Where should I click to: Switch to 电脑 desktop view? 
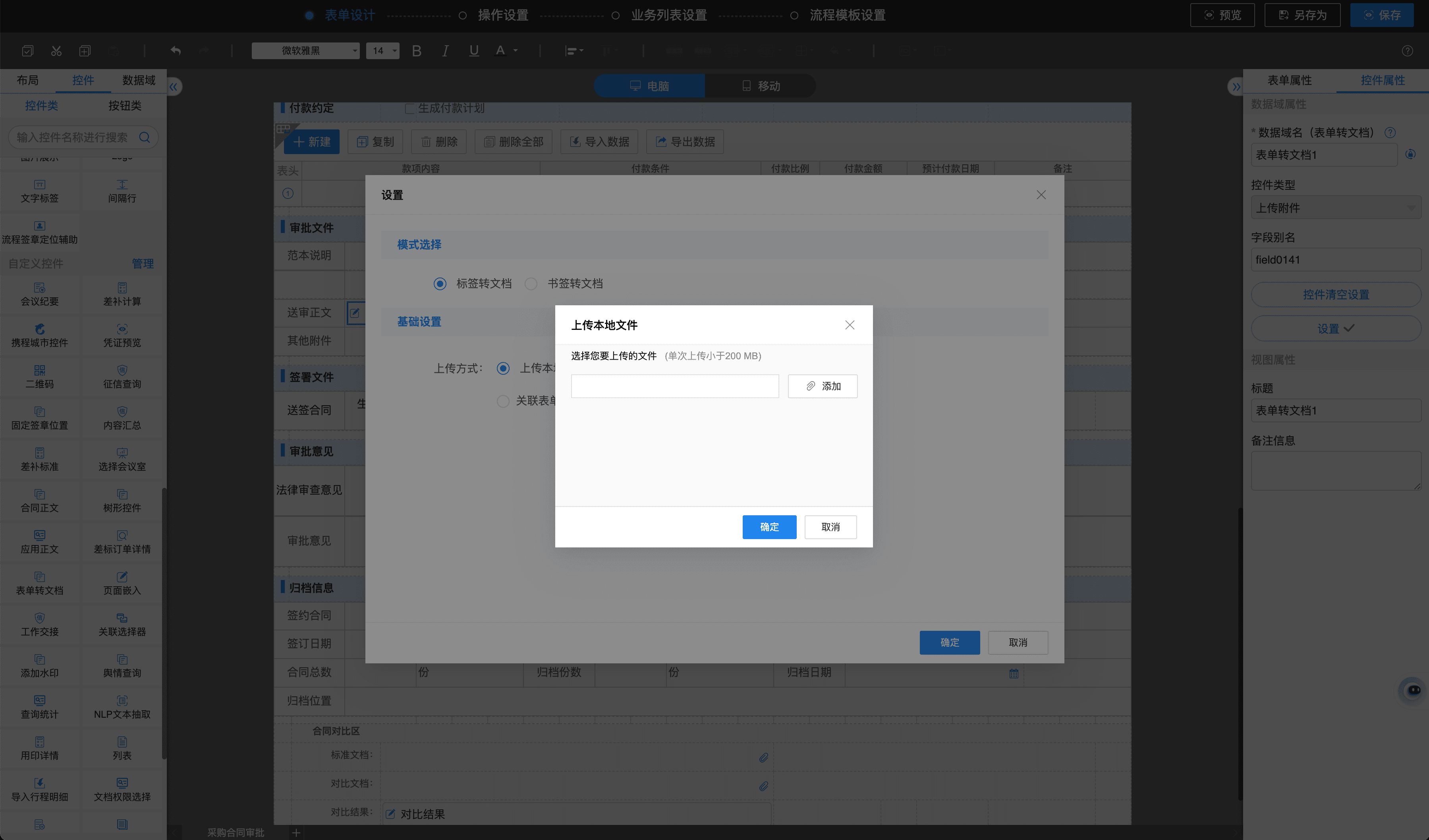(650, 86)
